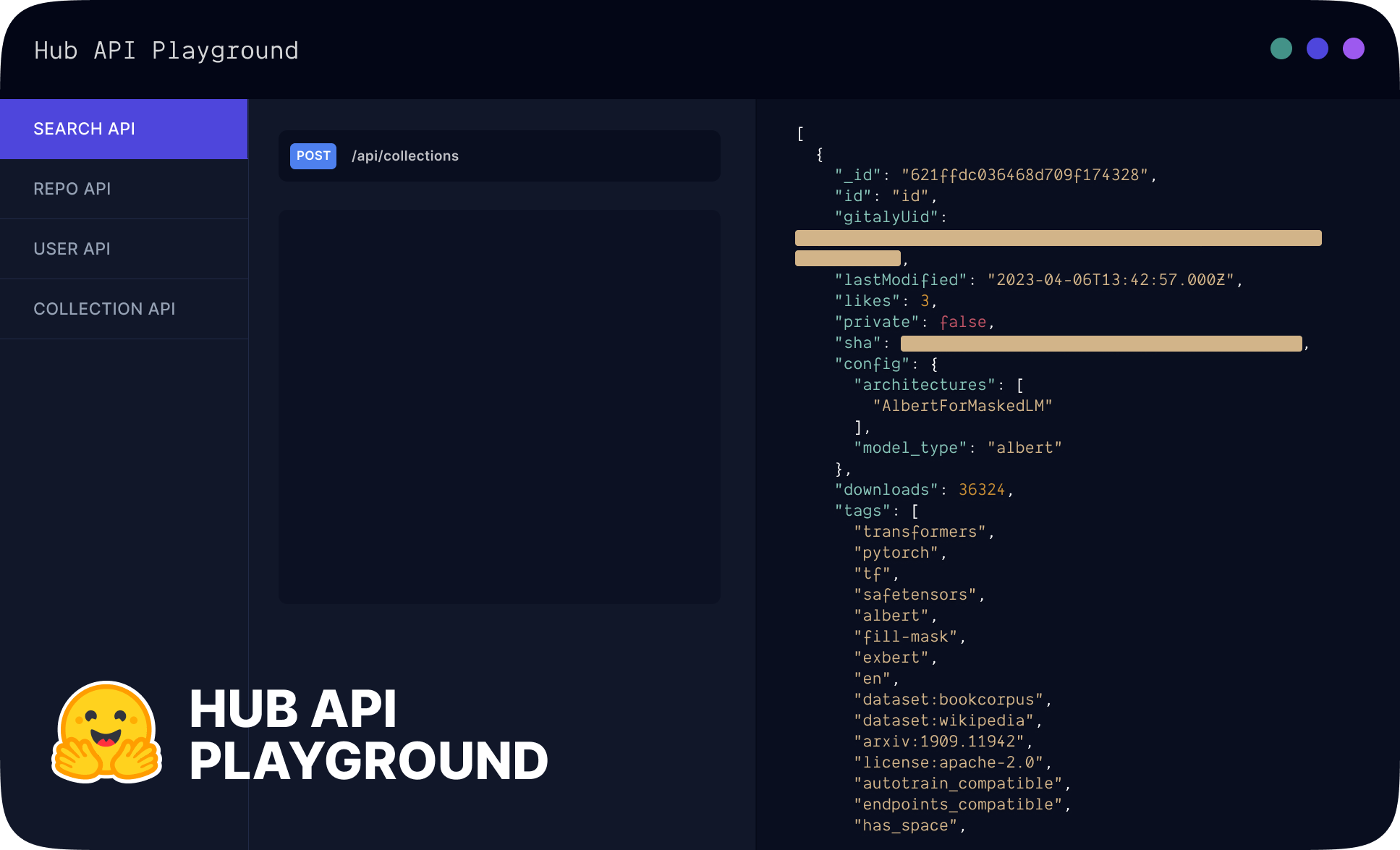
Task: Click the "tags" array opening bracket
Action: pyautogui.click(x=915, y=511)
